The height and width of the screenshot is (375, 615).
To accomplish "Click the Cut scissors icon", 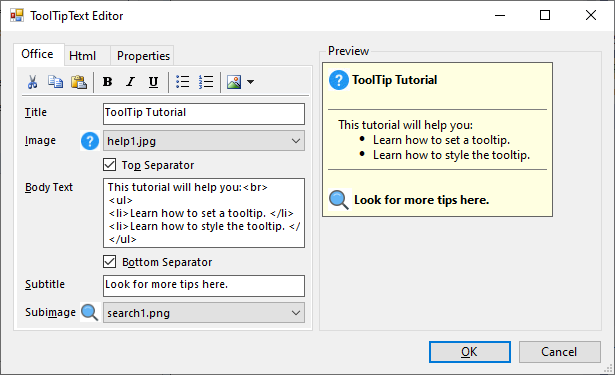I will 33,82.
